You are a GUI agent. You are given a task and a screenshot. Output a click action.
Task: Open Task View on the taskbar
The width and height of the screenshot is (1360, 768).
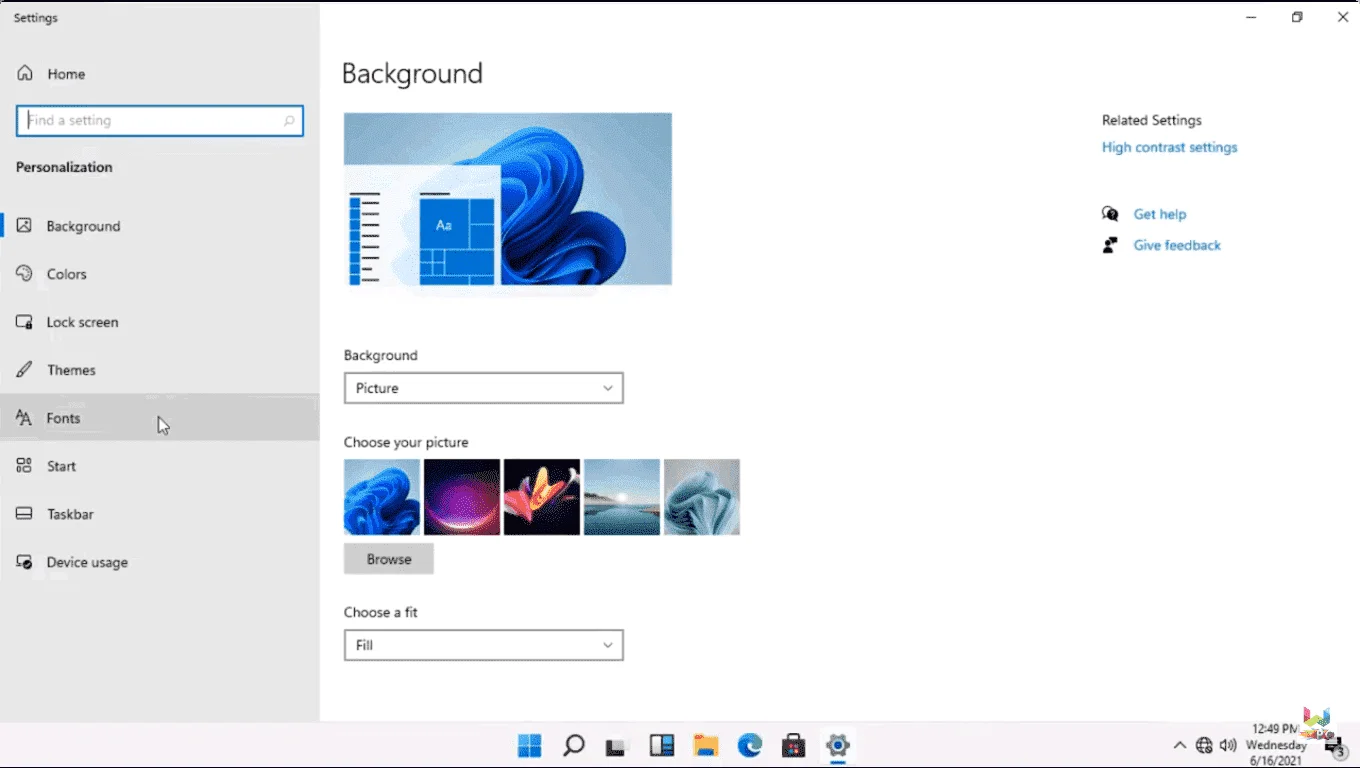coord(616,746)
